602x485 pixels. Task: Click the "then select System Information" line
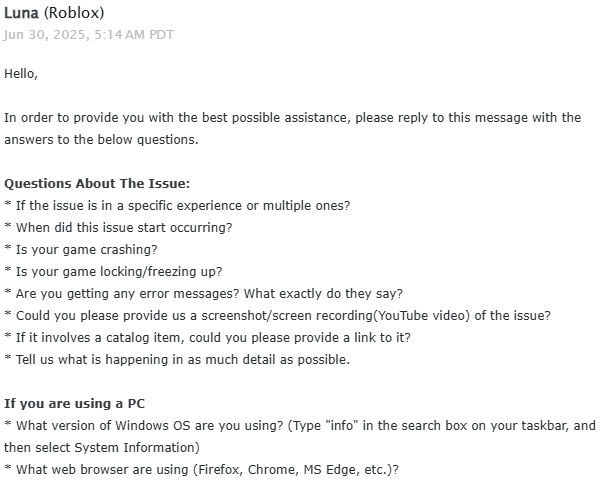(102, 447)
